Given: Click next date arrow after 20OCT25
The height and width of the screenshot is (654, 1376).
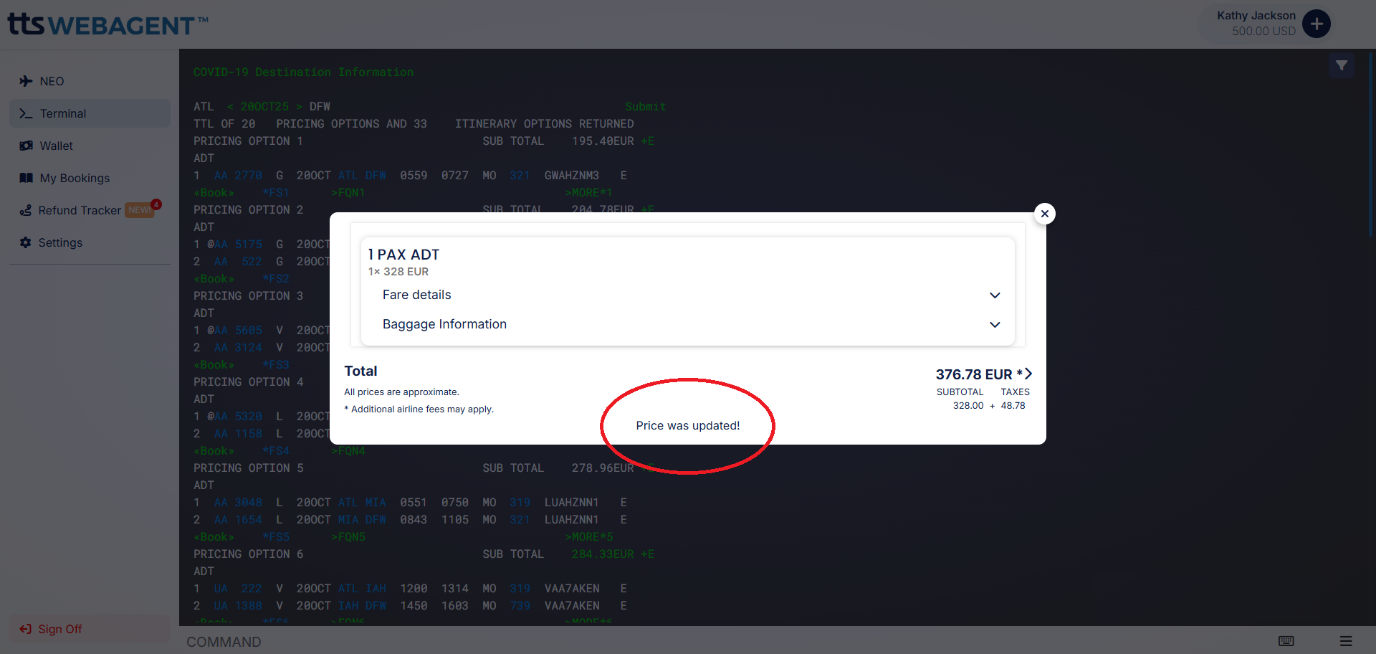Looking at the screenshot, I should 299,106.
